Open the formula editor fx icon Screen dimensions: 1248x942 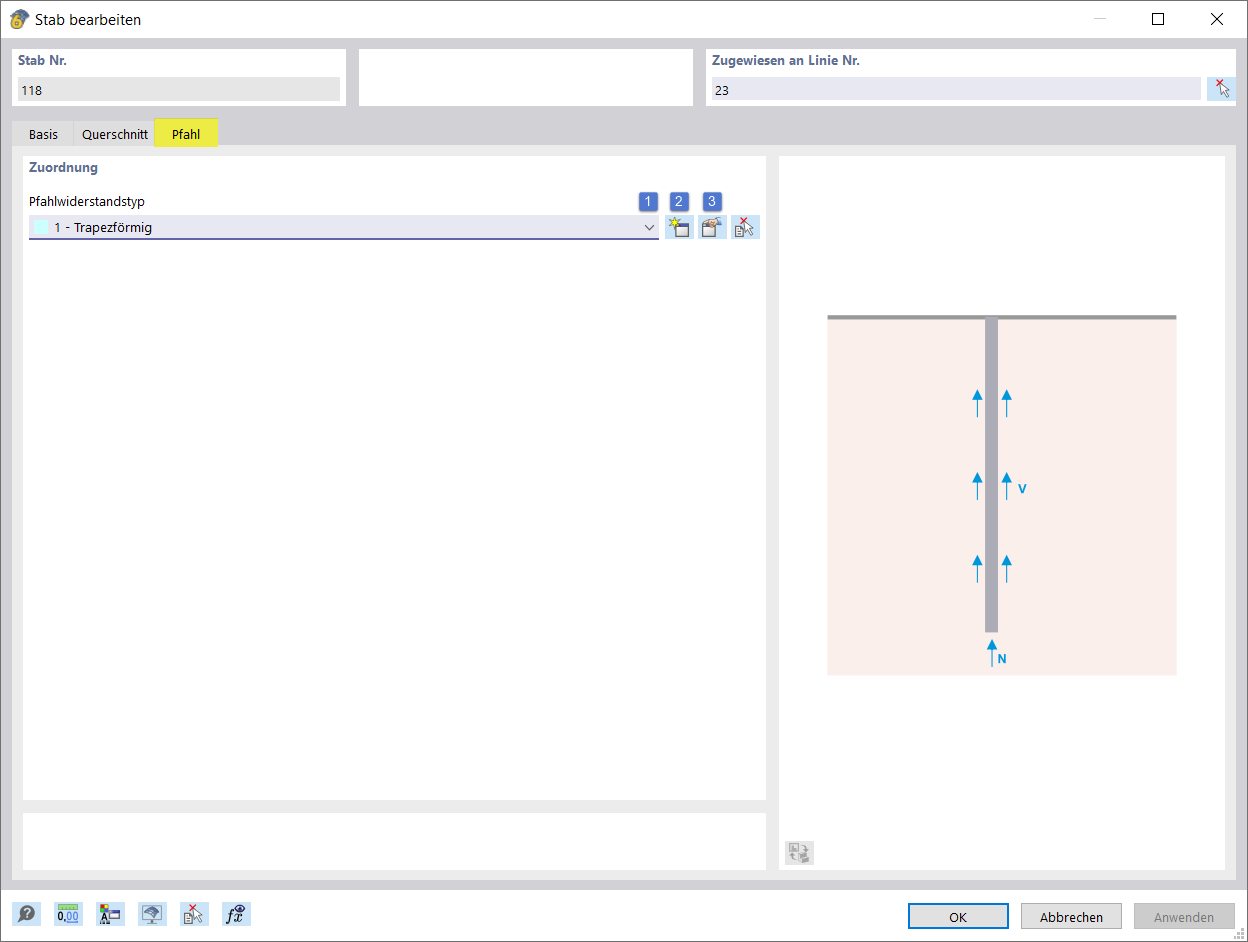click(236, 914)
